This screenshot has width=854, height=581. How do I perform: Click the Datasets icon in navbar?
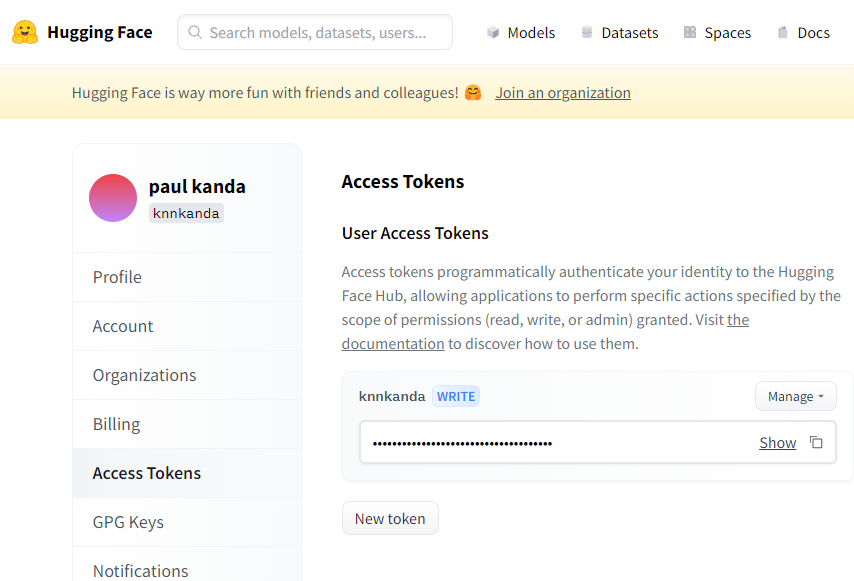(587, 32)
